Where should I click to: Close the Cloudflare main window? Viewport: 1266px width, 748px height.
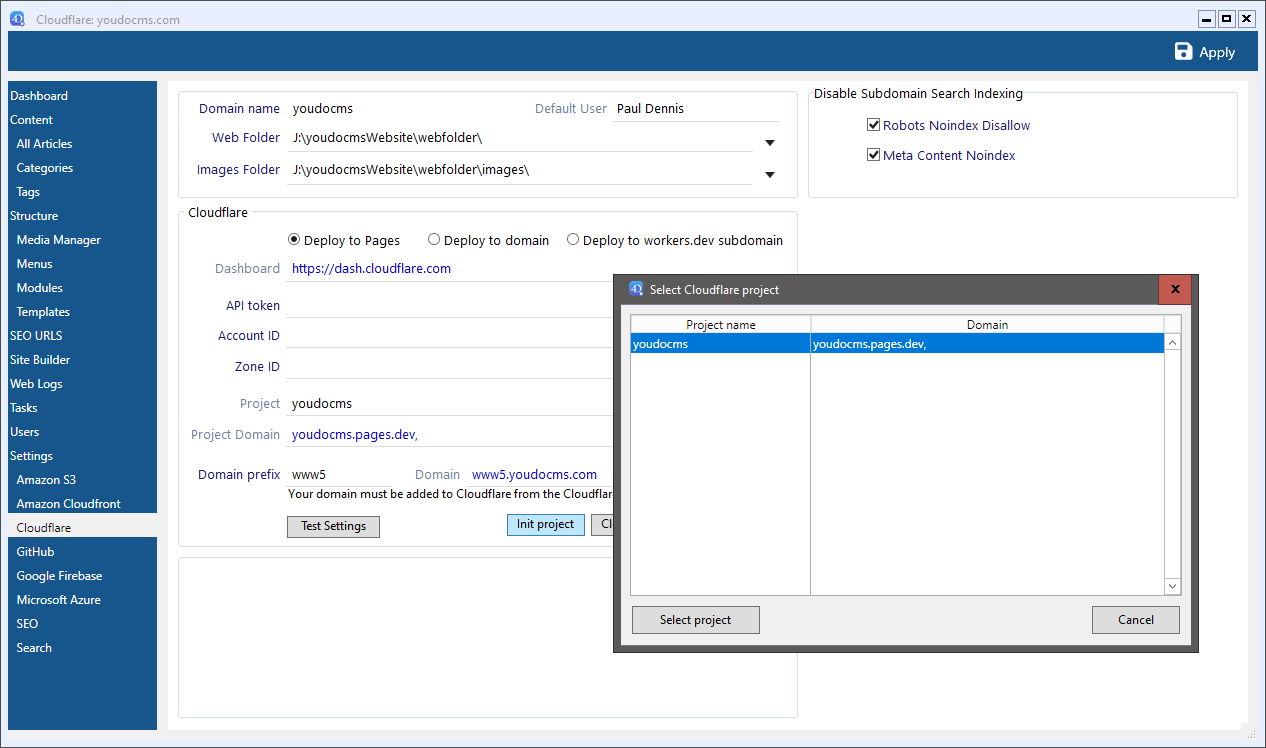click(x=1247, y=19)
